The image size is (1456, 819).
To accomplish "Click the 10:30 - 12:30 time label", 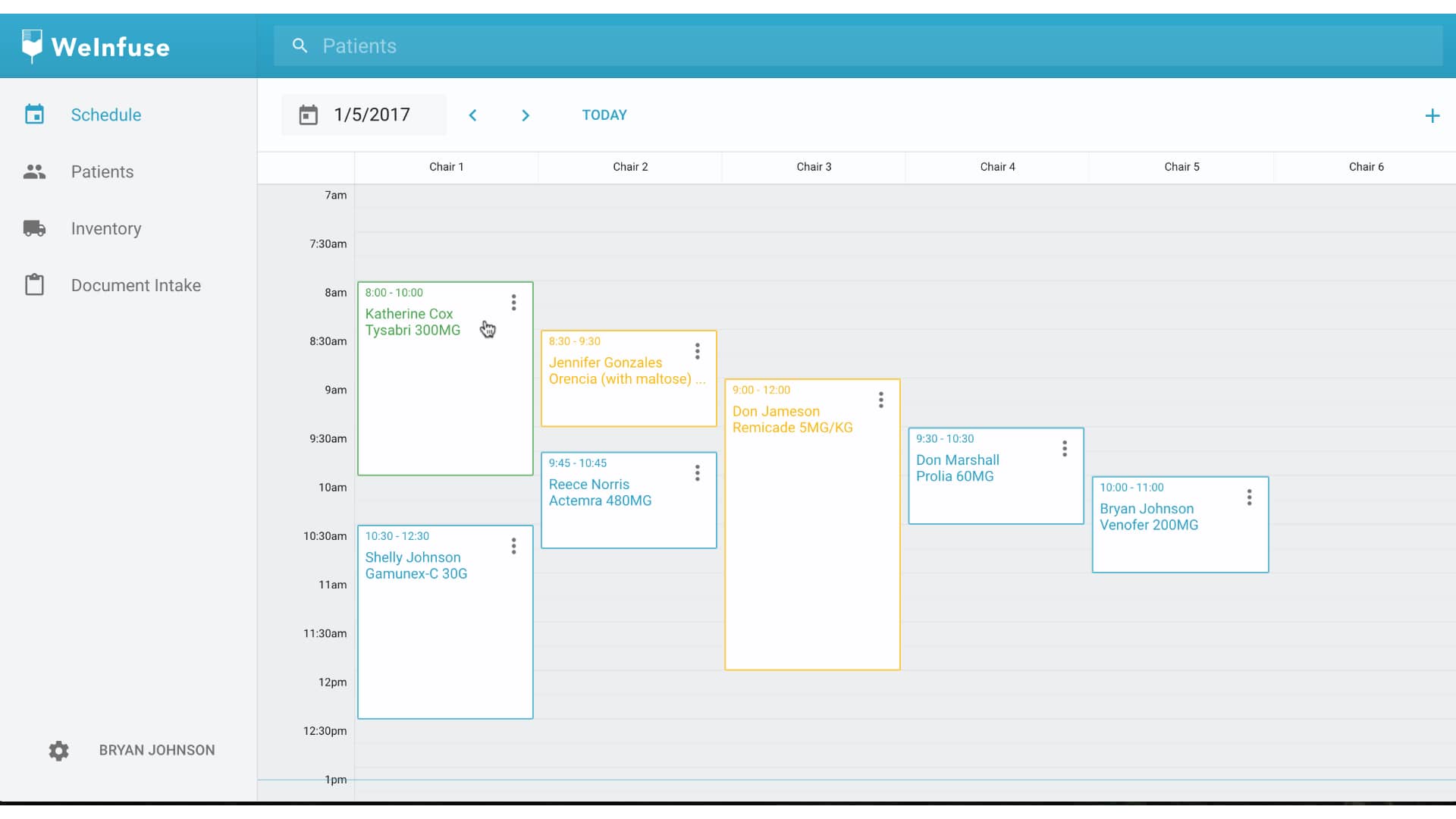I will pyautogui.click(x=397, y=536).
